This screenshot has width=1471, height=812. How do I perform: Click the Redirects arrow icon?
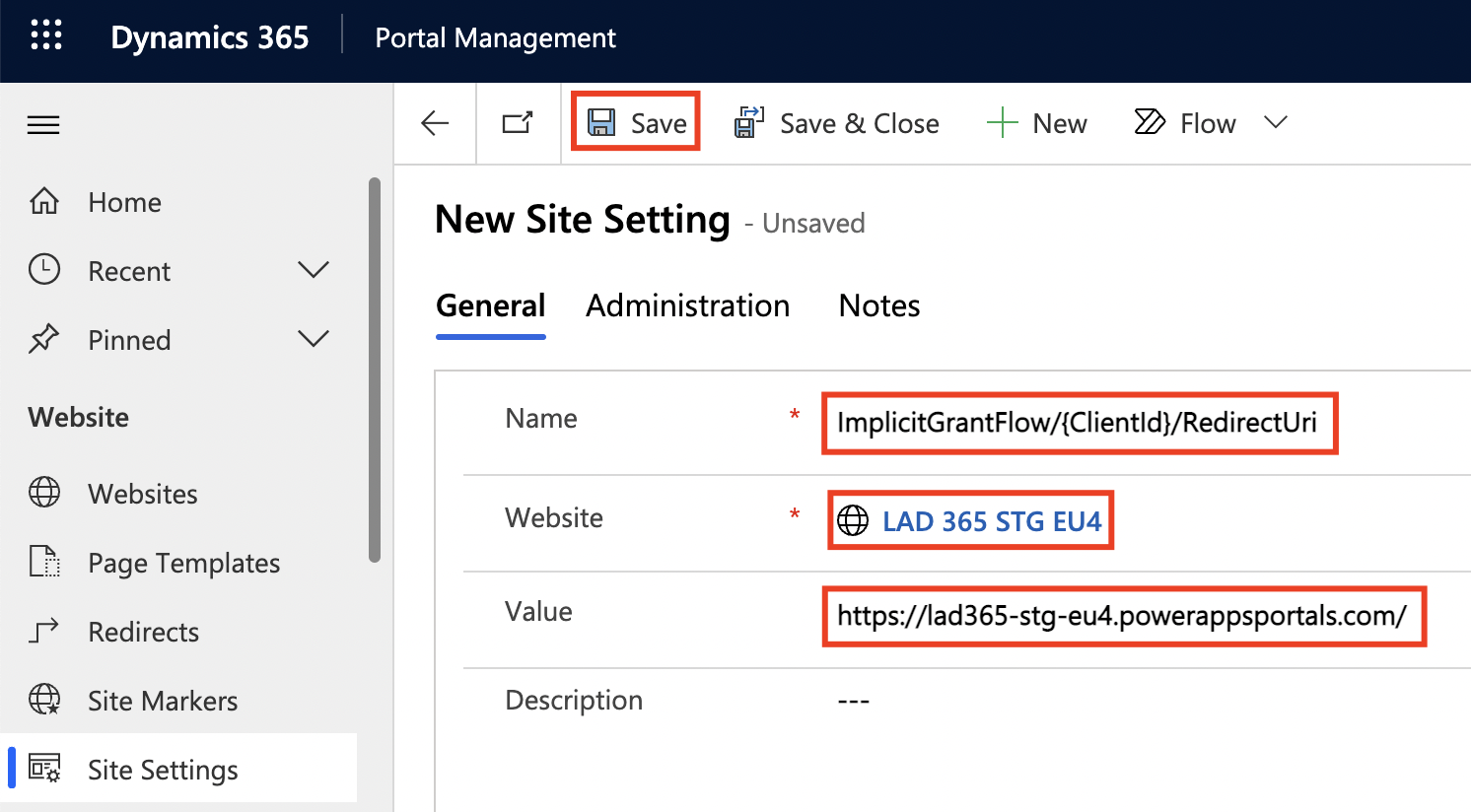43,631
